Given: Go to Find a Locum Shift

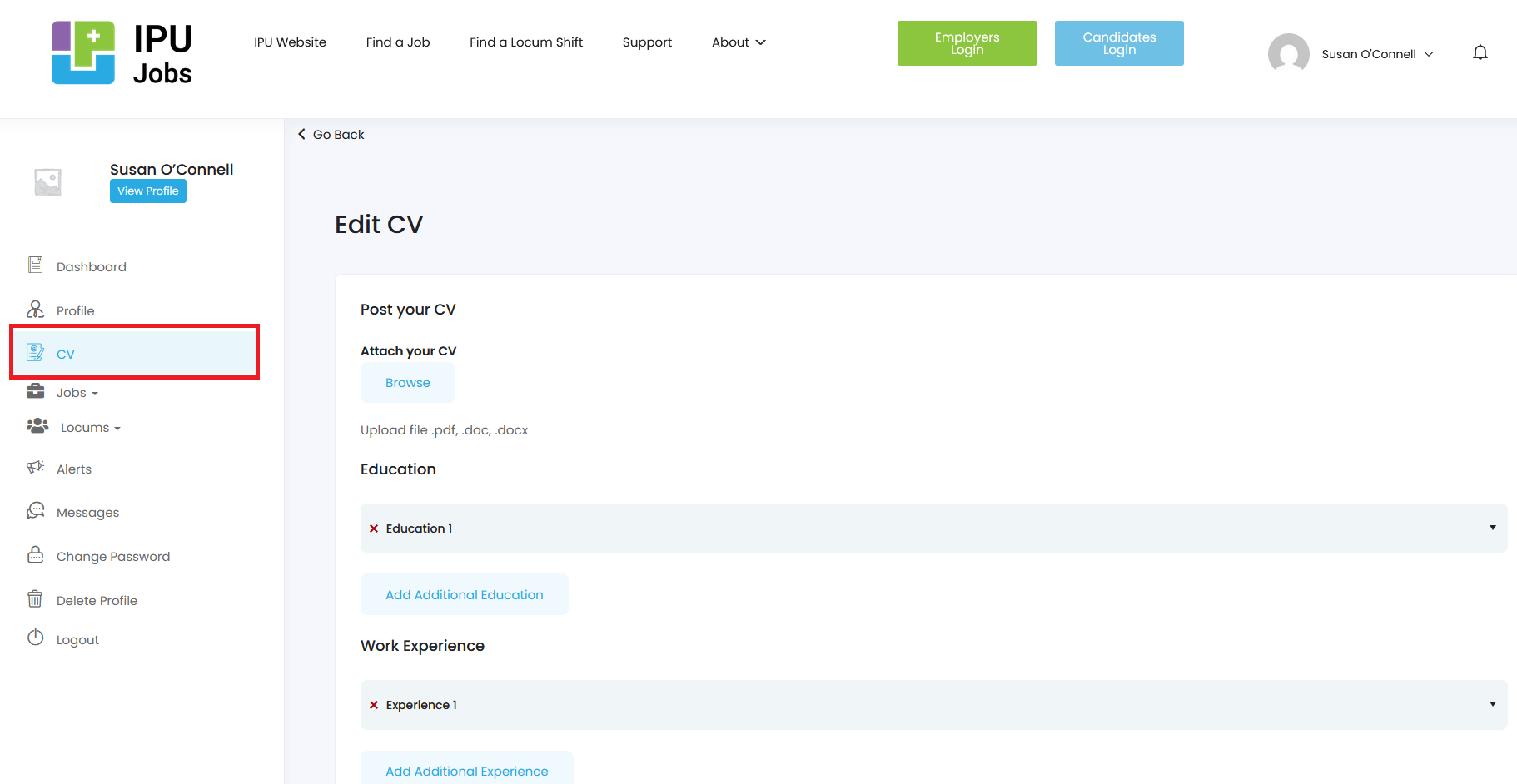Looking at the screenshot, I should click(x=525, y=42).
